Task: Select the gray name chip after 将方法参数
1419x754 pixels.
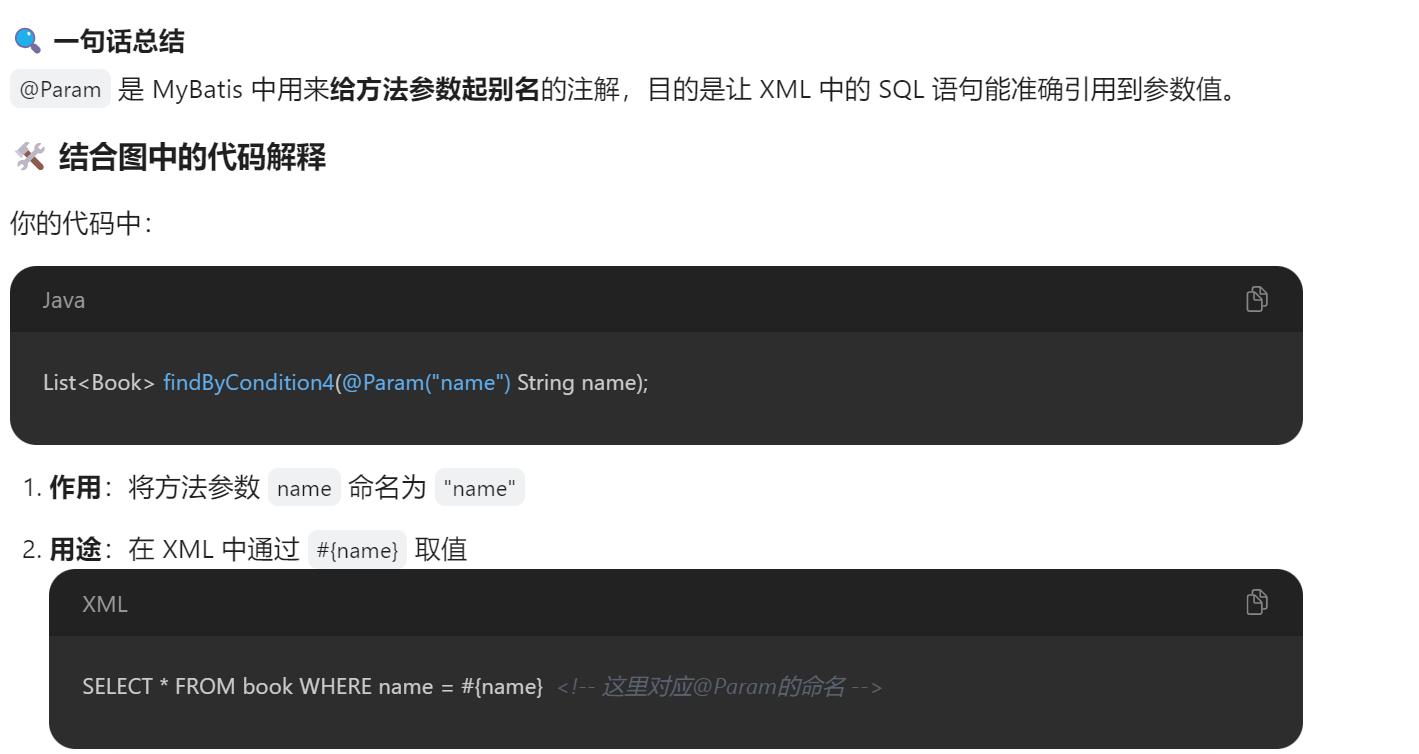Action: [x=304, y=488]
